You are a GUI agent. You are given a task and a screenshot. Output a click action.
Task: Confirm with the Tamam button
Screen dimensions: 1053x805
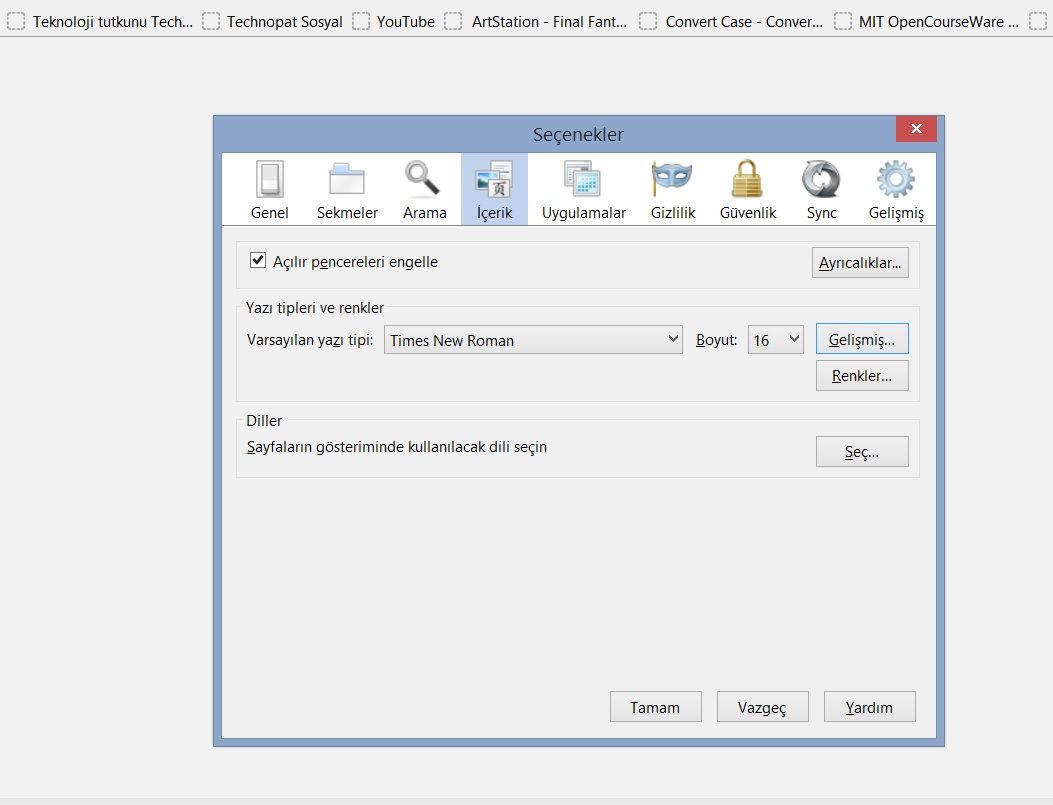(655, 707)
